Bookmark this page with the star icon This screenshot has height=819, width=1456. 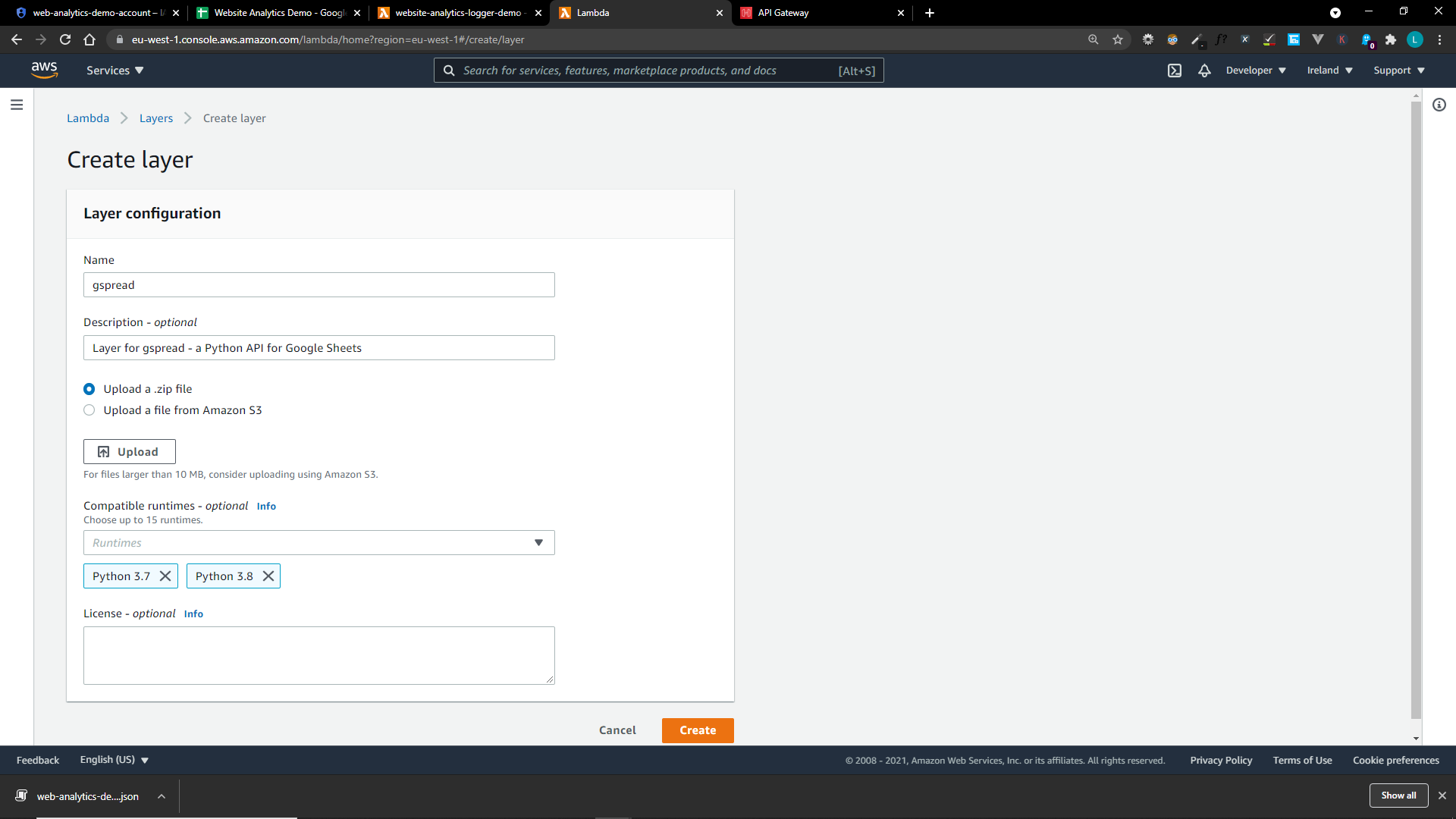click(x=1117, y=39)
